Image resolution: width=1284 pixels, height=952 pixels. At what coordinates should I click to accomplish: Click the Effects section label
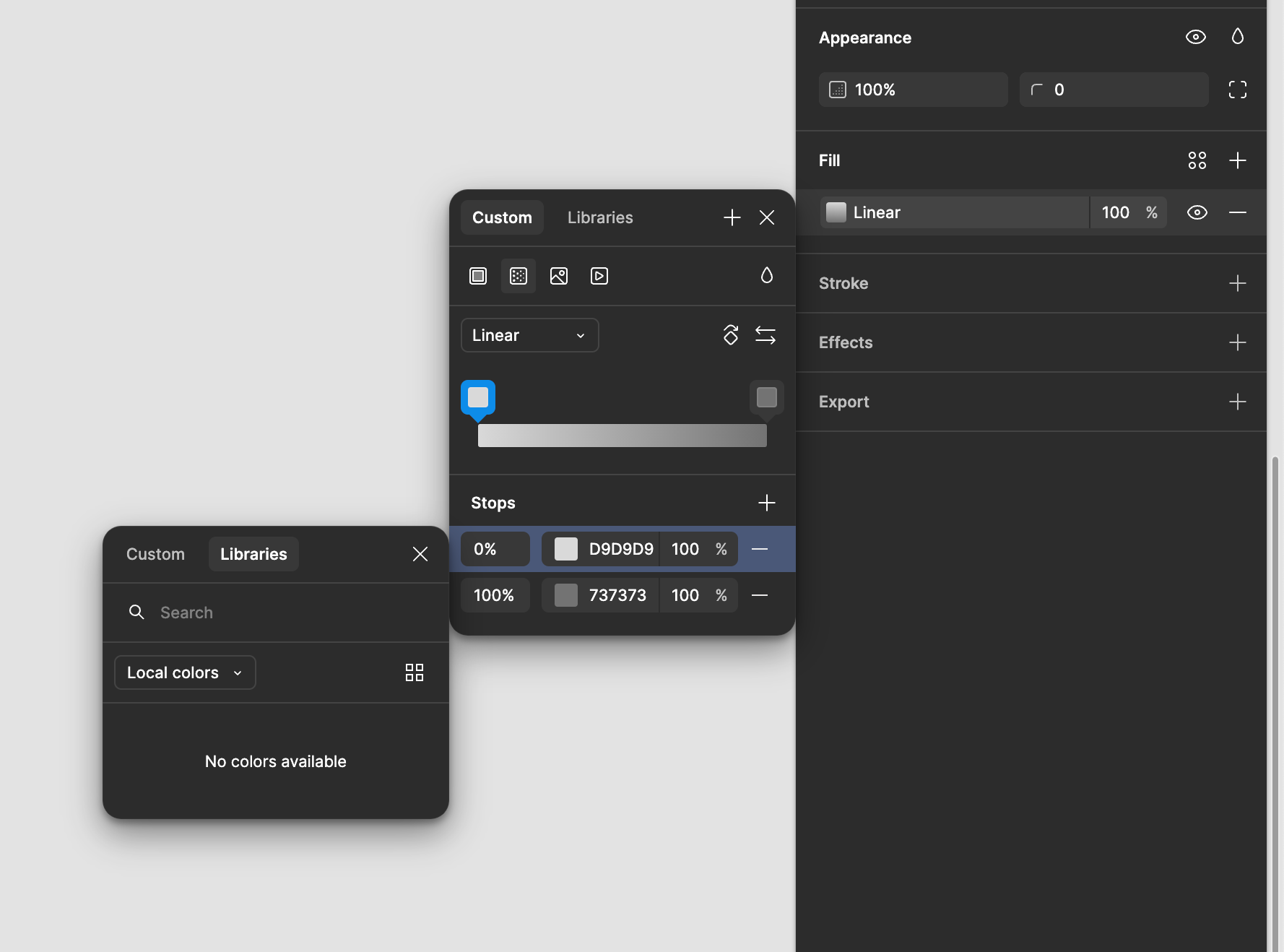tap(846, 342)
